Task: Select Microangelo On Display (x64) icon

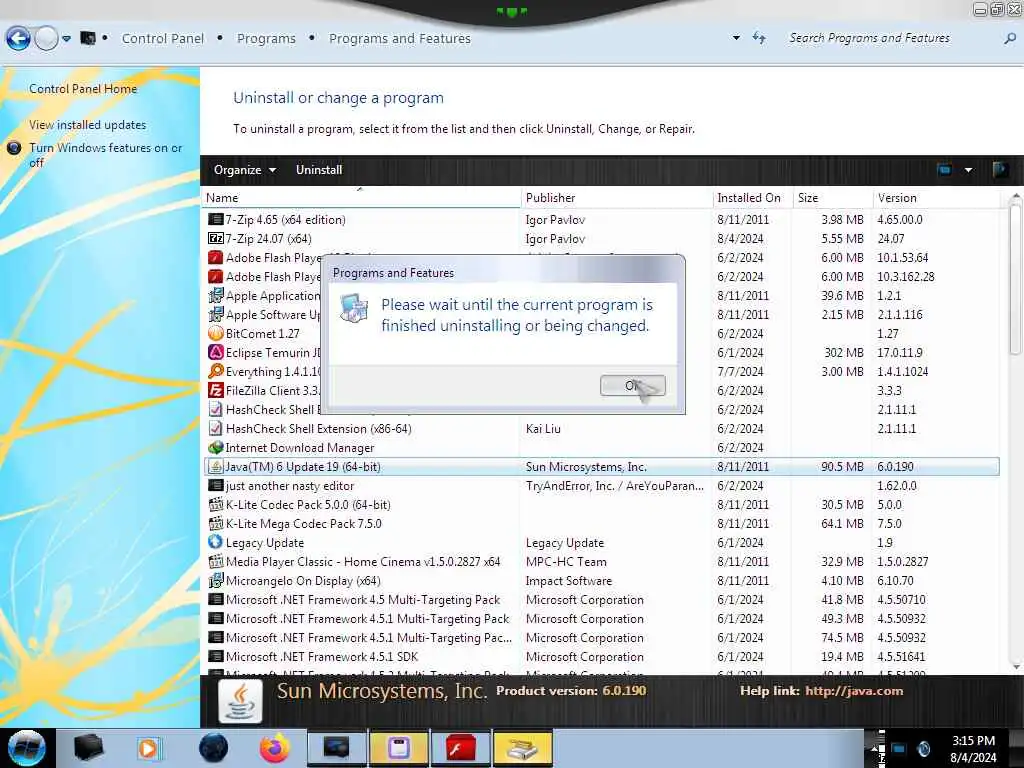Action: click(x=216, y=580)
